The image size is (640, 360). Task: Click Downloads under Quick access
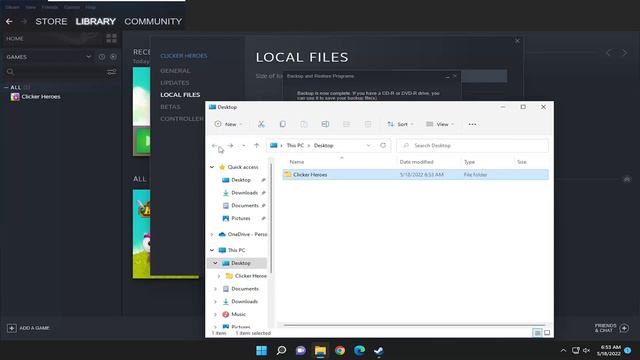[x=244, y=193]
